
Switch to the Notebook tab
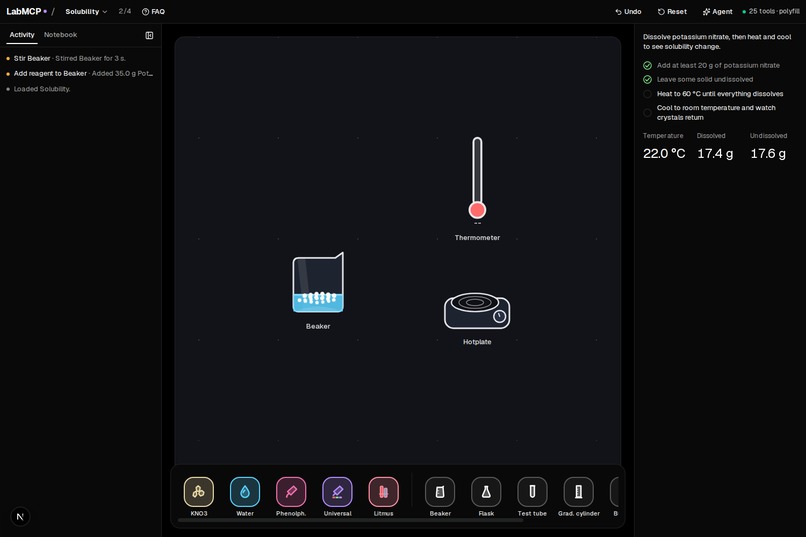click(x=60, y=34)
